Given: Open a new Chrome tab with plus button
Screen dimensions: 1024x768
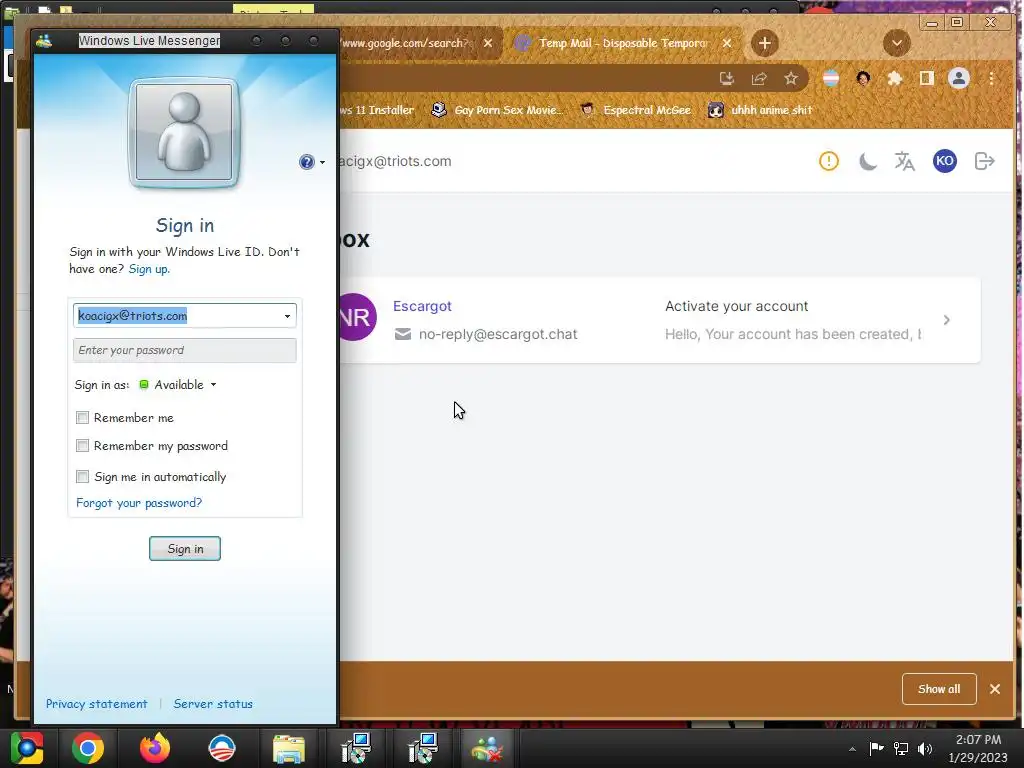Looking at the screenshot, I should (x=765, y=43).
